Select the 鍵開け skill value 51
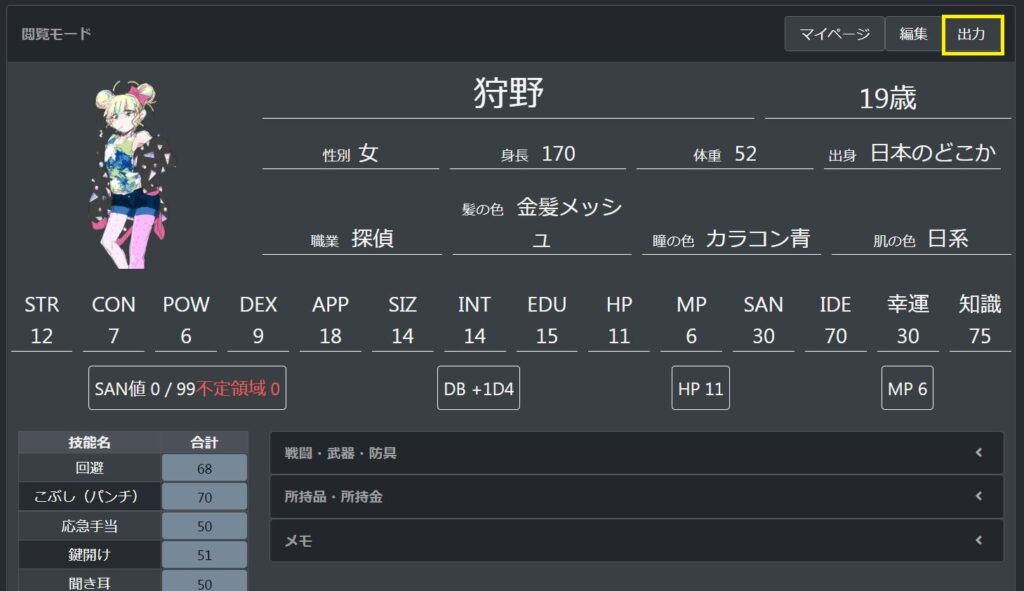This screenshot has height=591, width=1024. click(x=204, y=555)
